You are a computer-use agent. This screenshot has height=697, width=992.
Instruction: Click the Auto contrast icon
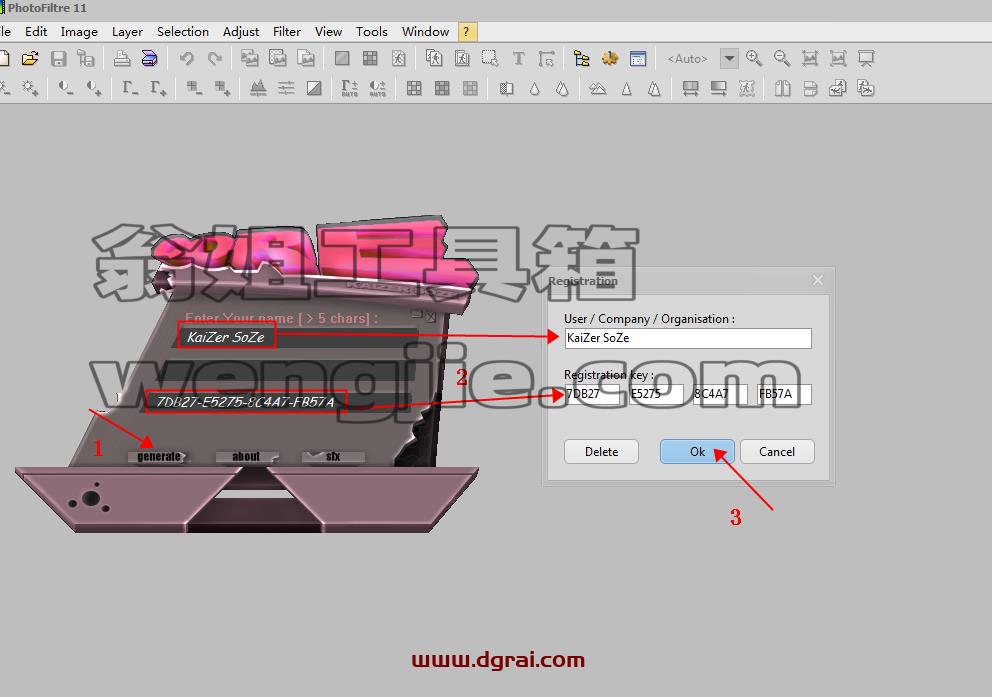378,88
